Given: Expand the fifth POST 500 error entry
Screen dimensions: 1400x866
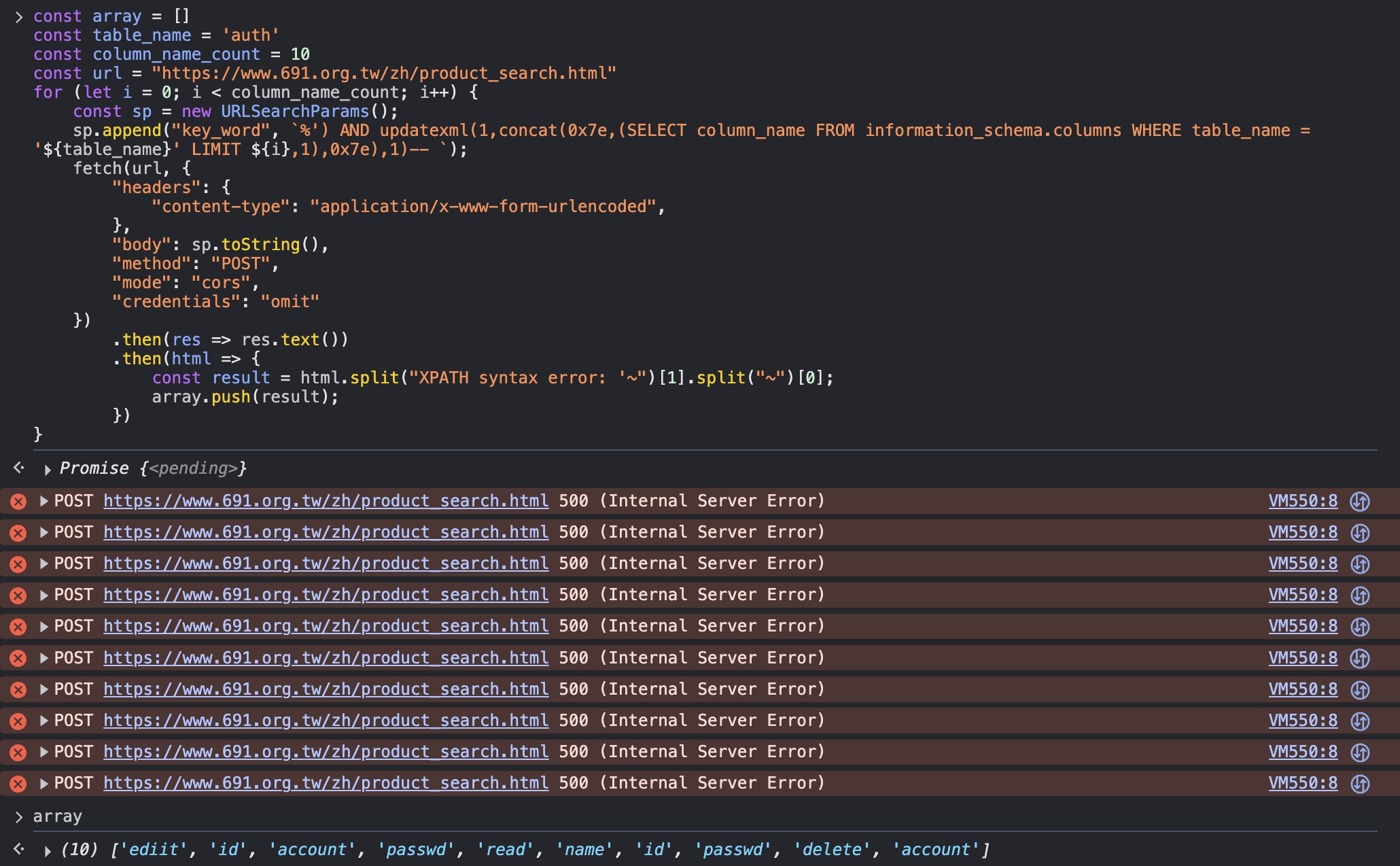Looking at the screenshot, I should [43, 626].
